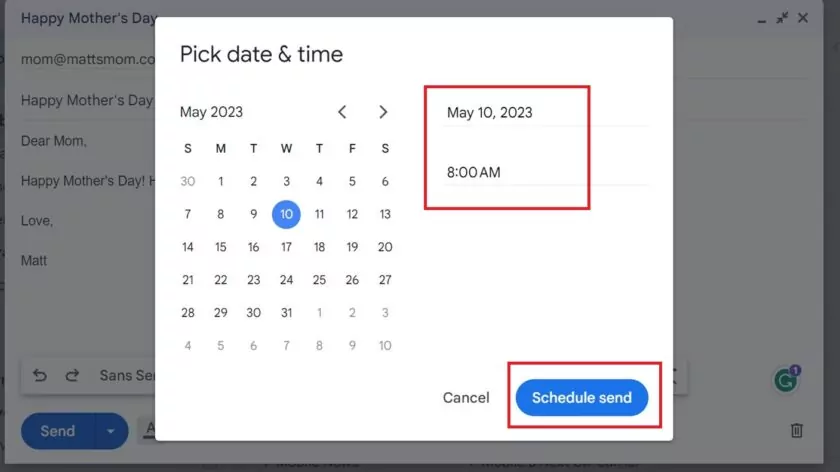The height and width of the screenshot is (472, 840).
Task: Click the Schedule send button
Action: click(x=582, y=398)
